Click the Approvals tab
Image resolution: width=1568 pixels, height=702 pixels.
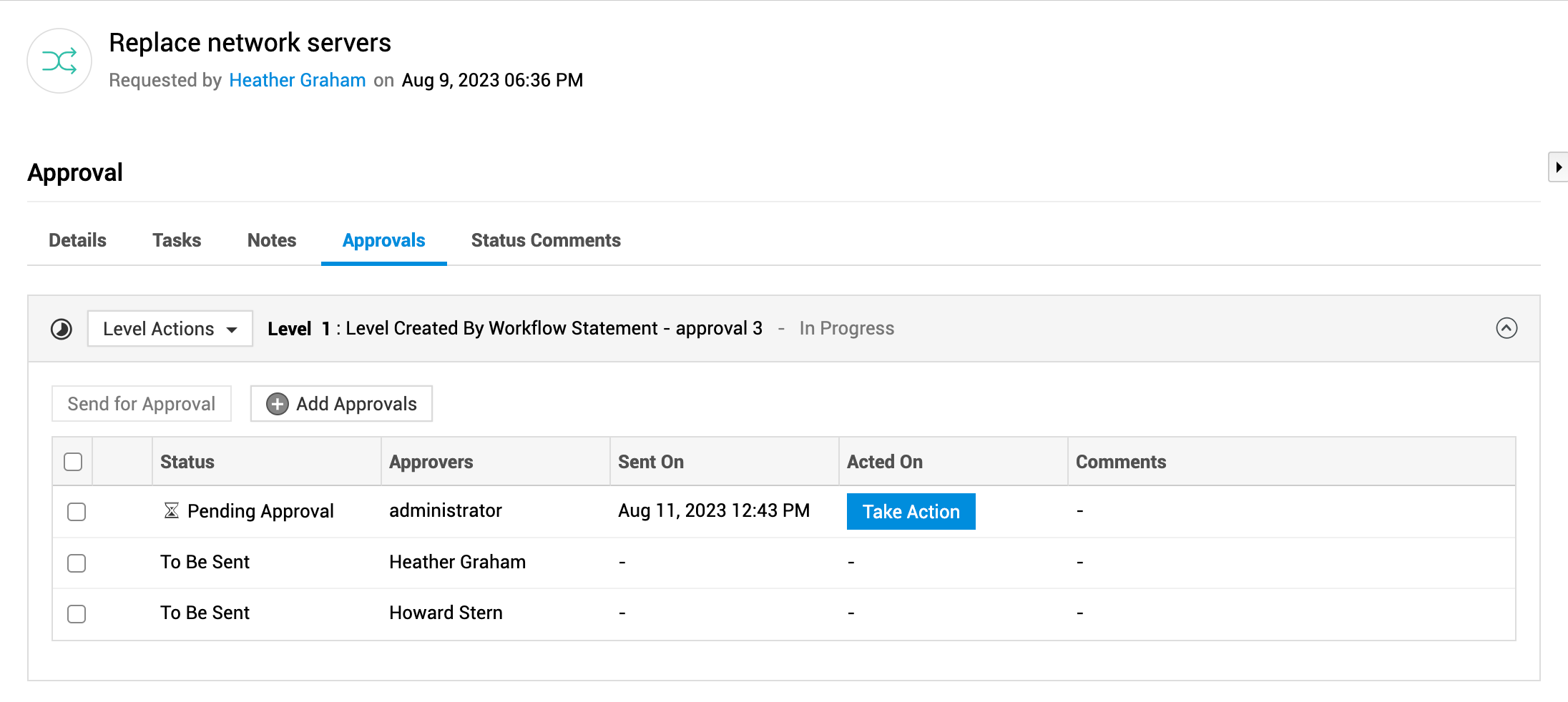[x=384, y=240]
